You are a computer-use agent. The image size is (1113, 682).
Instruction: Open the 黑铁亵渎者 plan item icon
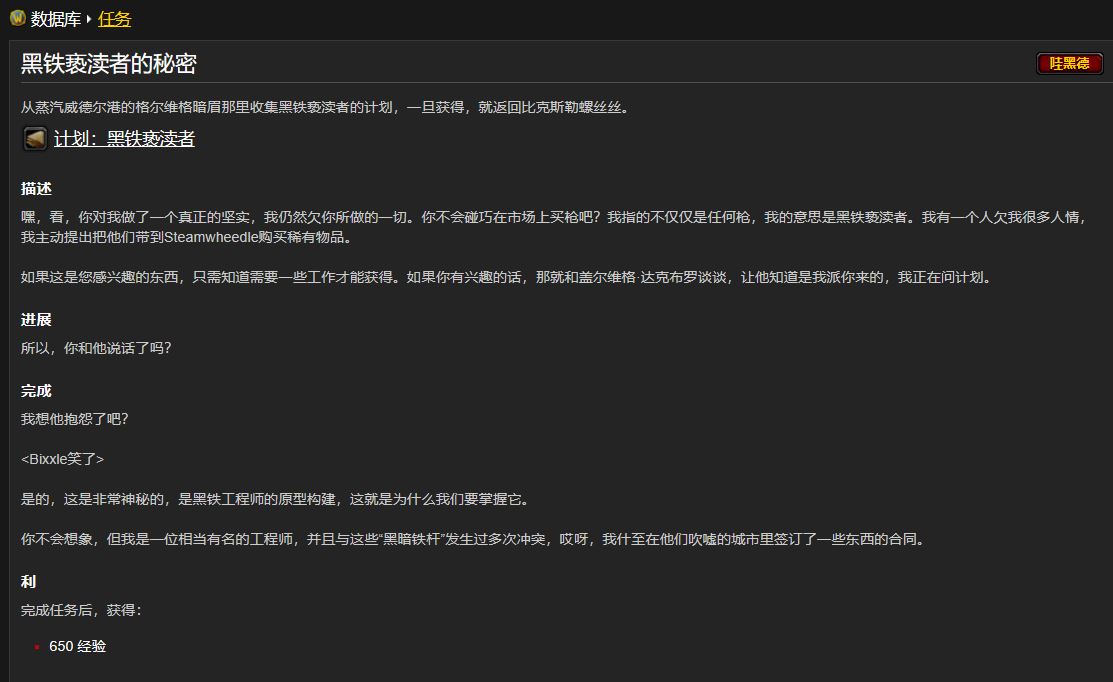click(35, 138)
